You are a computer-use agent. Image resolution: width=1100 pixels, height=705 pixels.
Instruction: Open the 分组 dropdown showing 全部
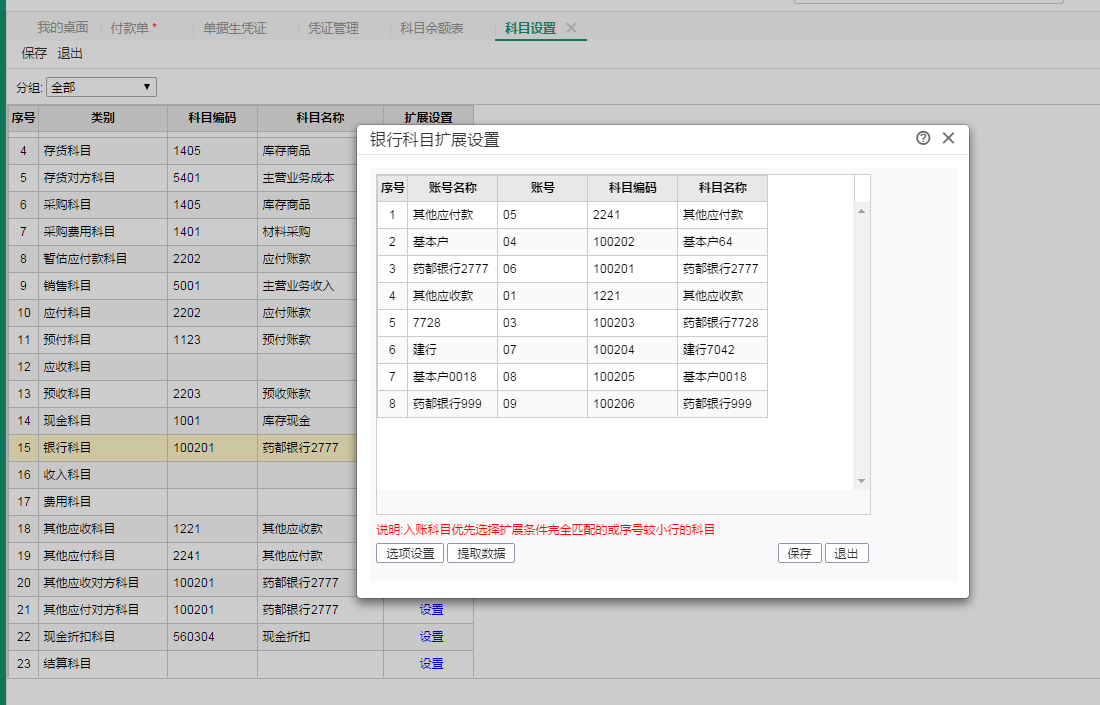[102, 87]
